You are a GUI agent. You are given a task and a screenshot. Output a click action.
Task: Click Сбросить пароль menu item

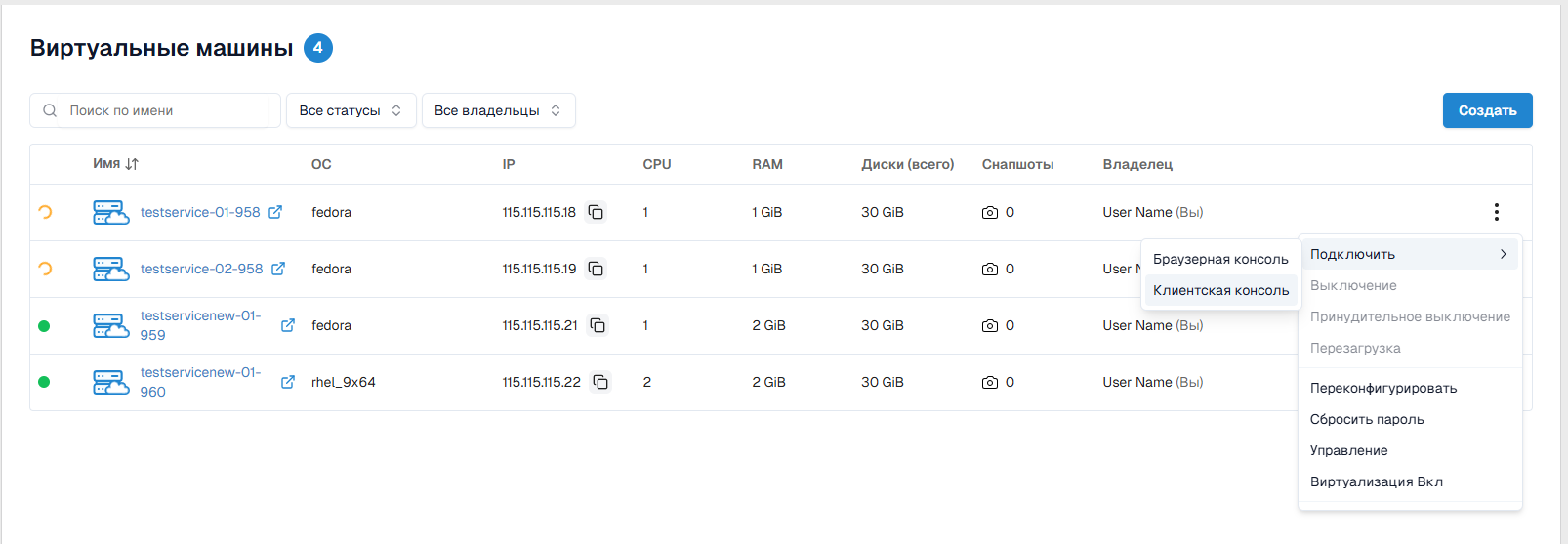[1367, 419]
